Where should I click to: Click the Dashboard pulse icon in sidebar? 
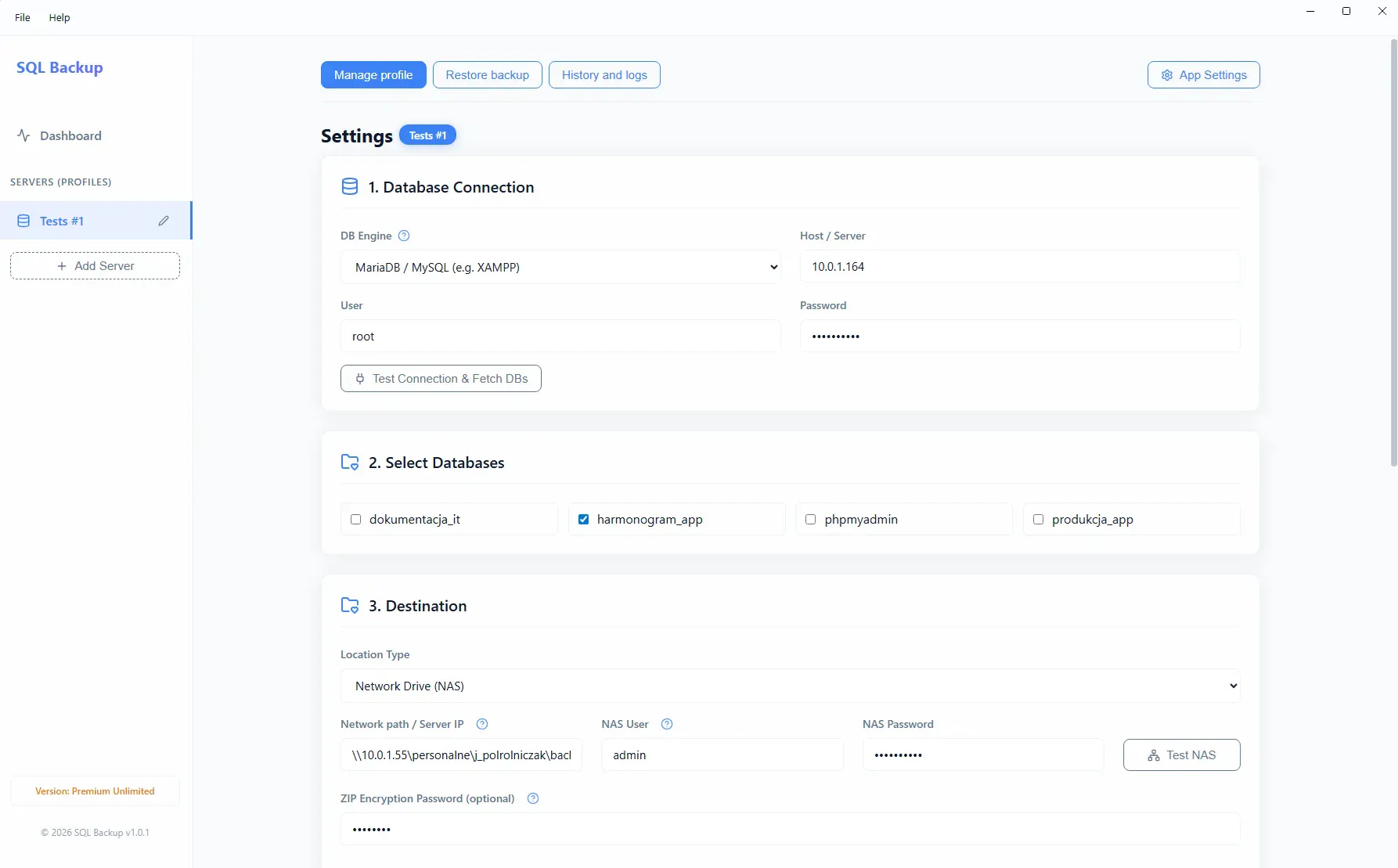click(23, 135)
